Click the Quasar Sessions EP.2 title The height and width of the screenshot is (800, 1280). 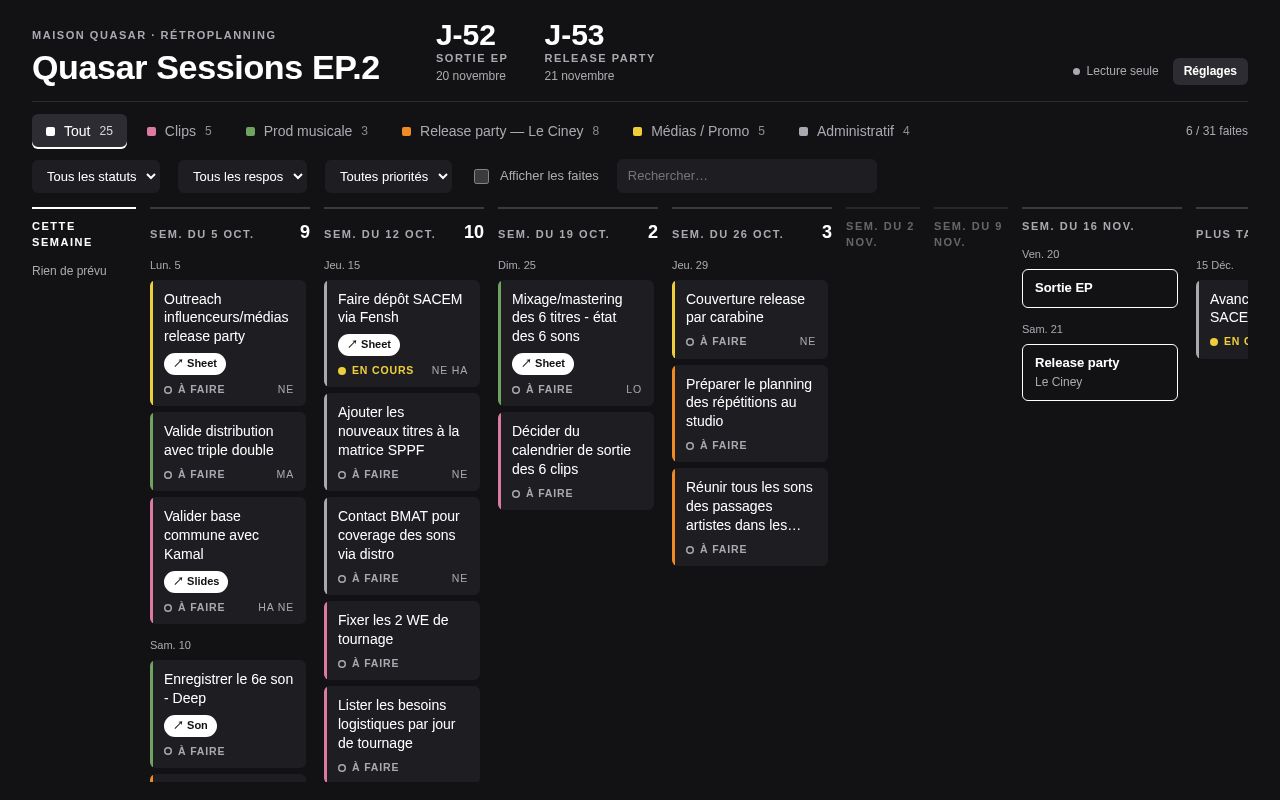[x=206, y=68]
